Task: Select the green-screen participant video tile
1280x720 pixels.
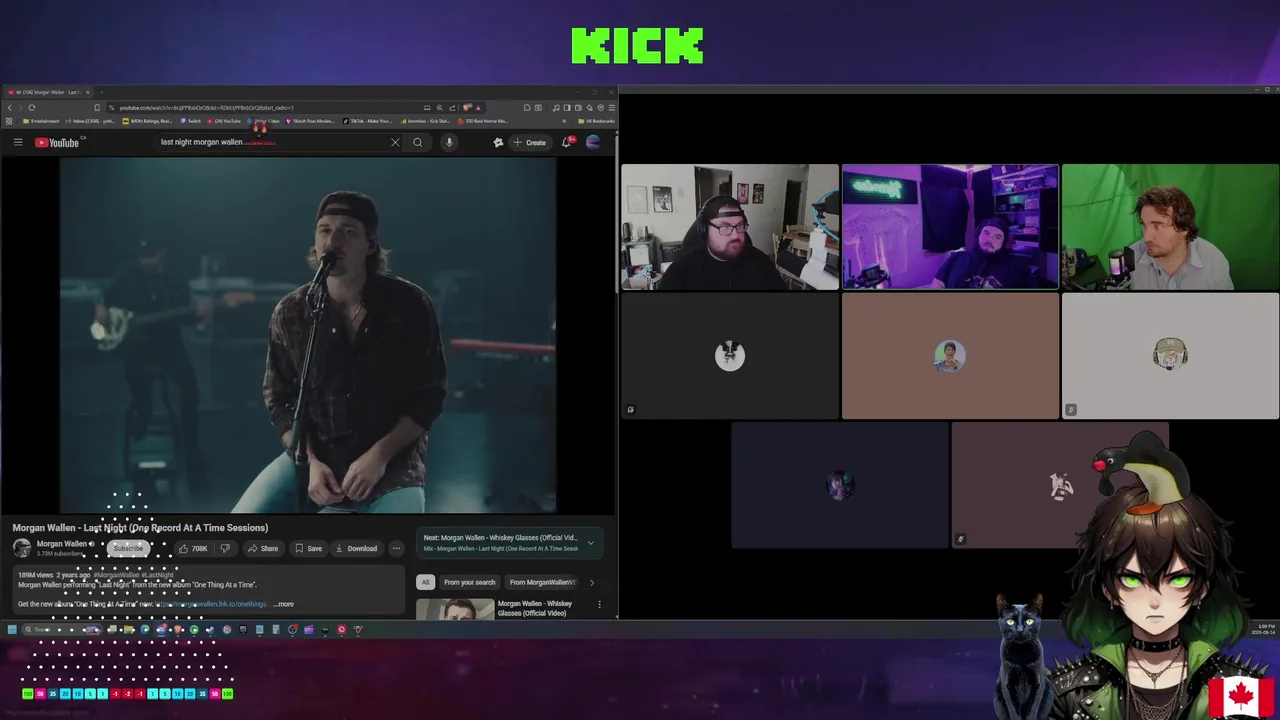Action: point(1170,227)
